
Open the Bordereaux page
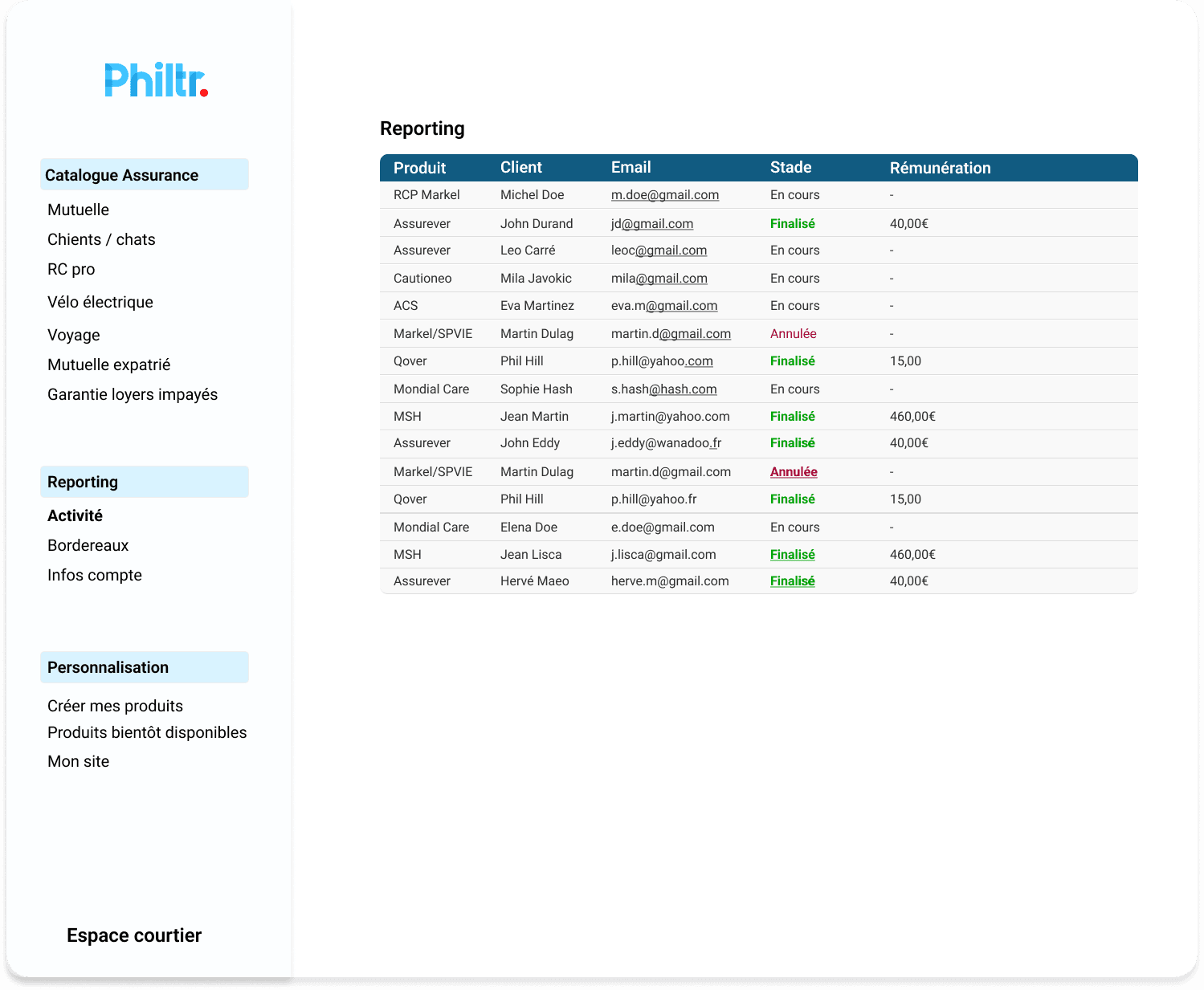point(88,545)
